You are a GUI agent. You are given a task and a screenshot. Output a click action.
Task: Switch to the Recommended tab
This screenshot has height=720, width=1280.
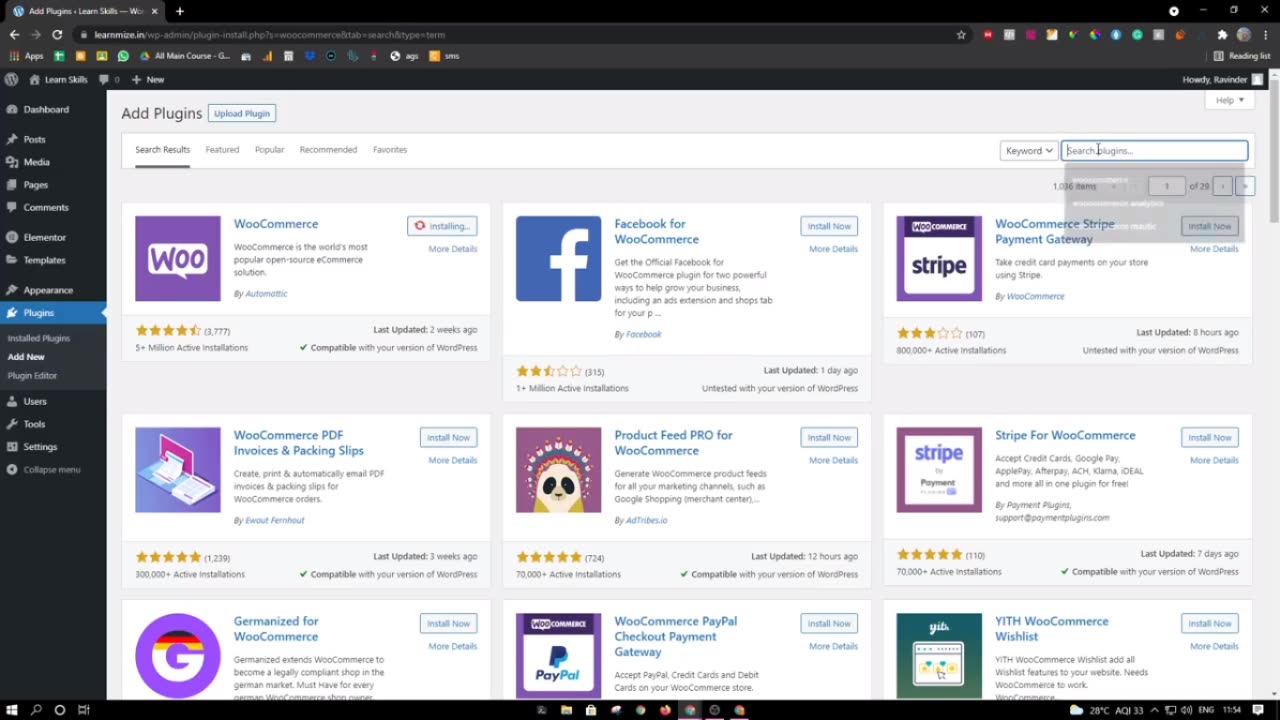(328, 149)
